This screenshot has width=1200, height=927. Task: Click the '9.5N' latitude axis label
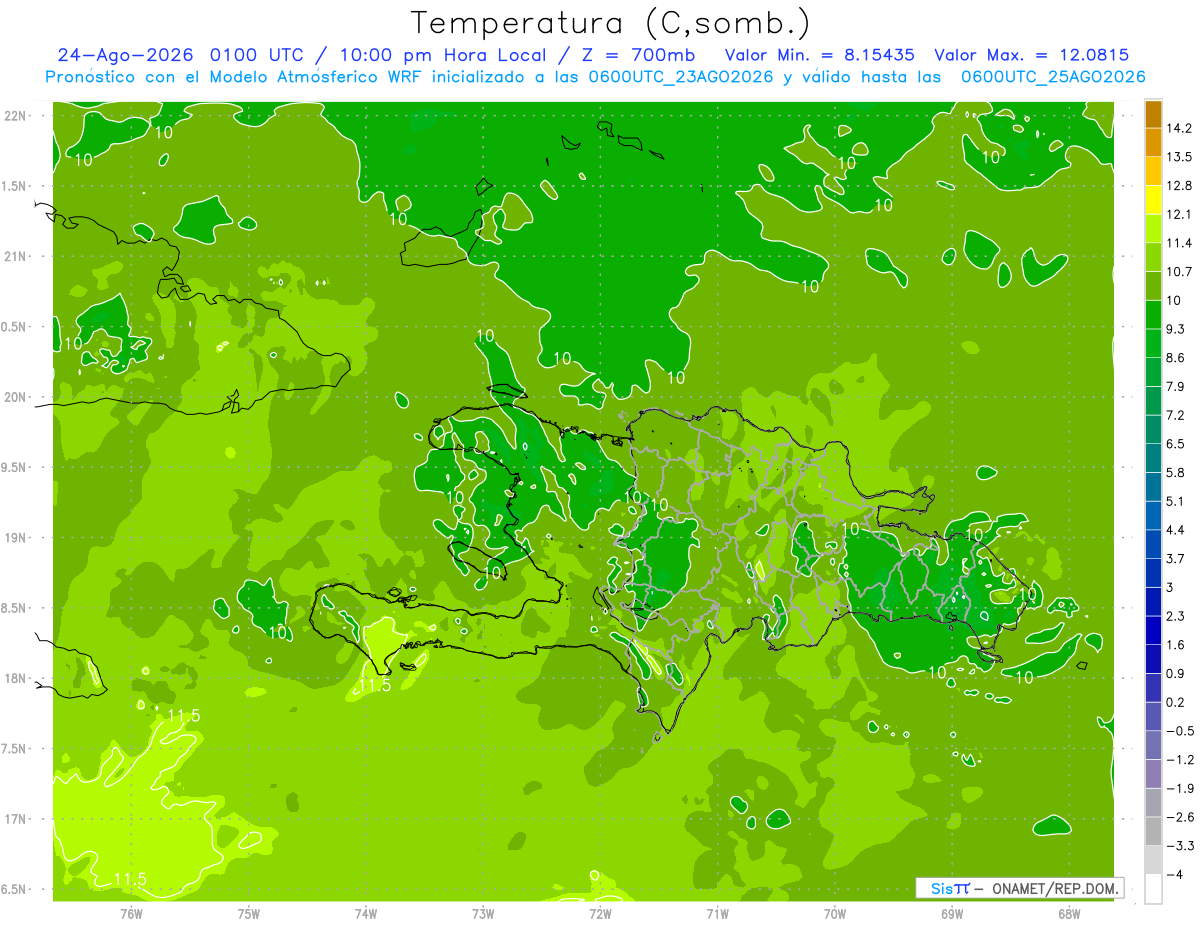coord(15,468)
